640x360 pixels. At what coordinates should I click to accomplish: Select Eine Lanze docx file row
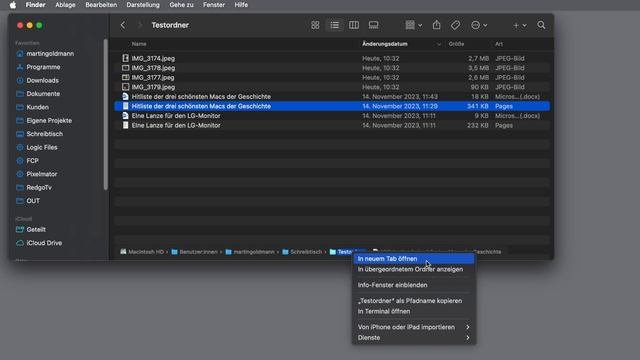pyautogui.click(x=332, y=116)
